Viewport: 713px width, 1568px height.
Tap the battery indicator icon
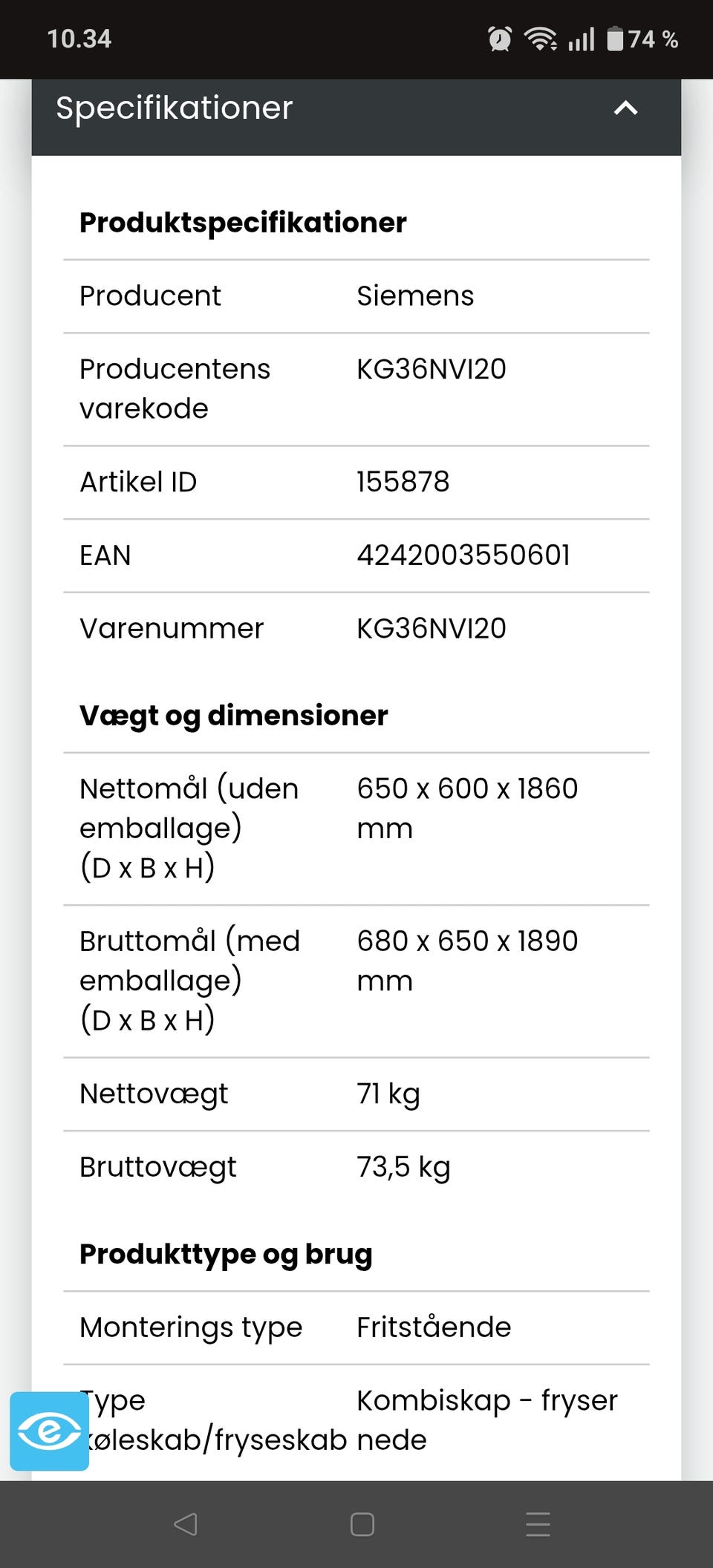coord(615,39)
